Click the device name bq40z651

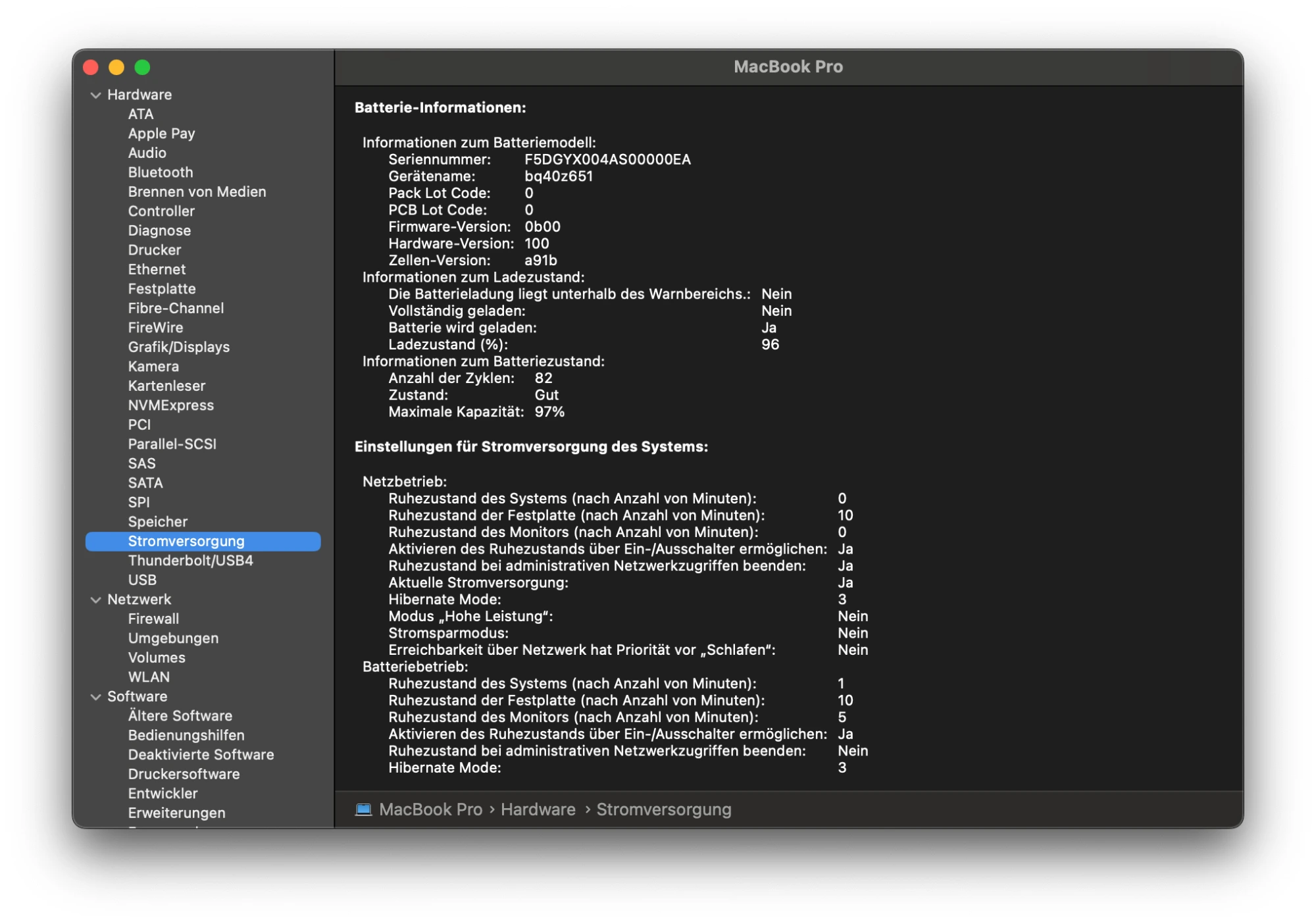[559, 176]
